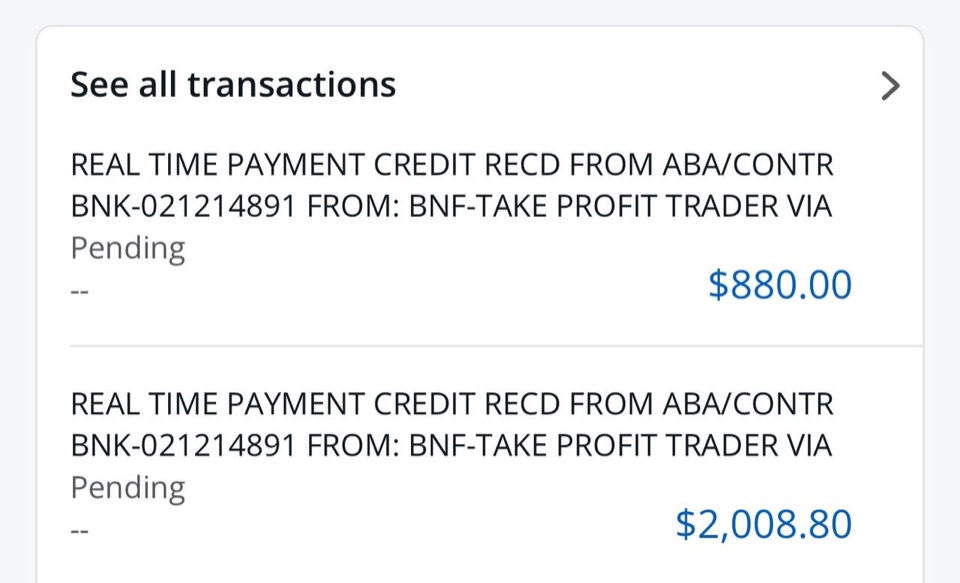Click the divider line between the two transactions

[x=496, y=346]
